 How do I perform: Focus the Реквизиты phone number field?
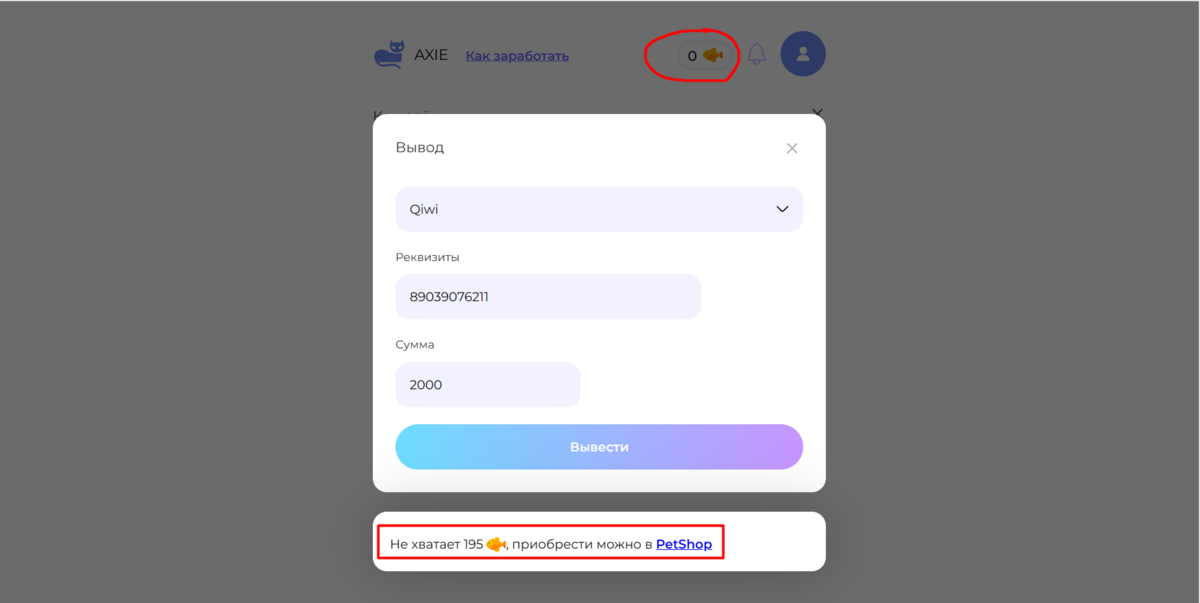click(548, 296)
